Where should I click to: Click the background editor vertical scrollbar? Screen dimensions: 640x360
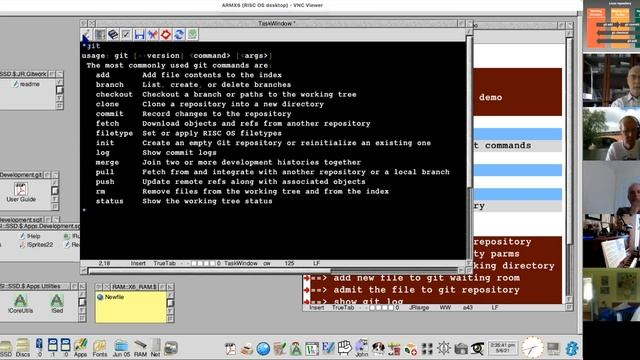pos(569,167)
